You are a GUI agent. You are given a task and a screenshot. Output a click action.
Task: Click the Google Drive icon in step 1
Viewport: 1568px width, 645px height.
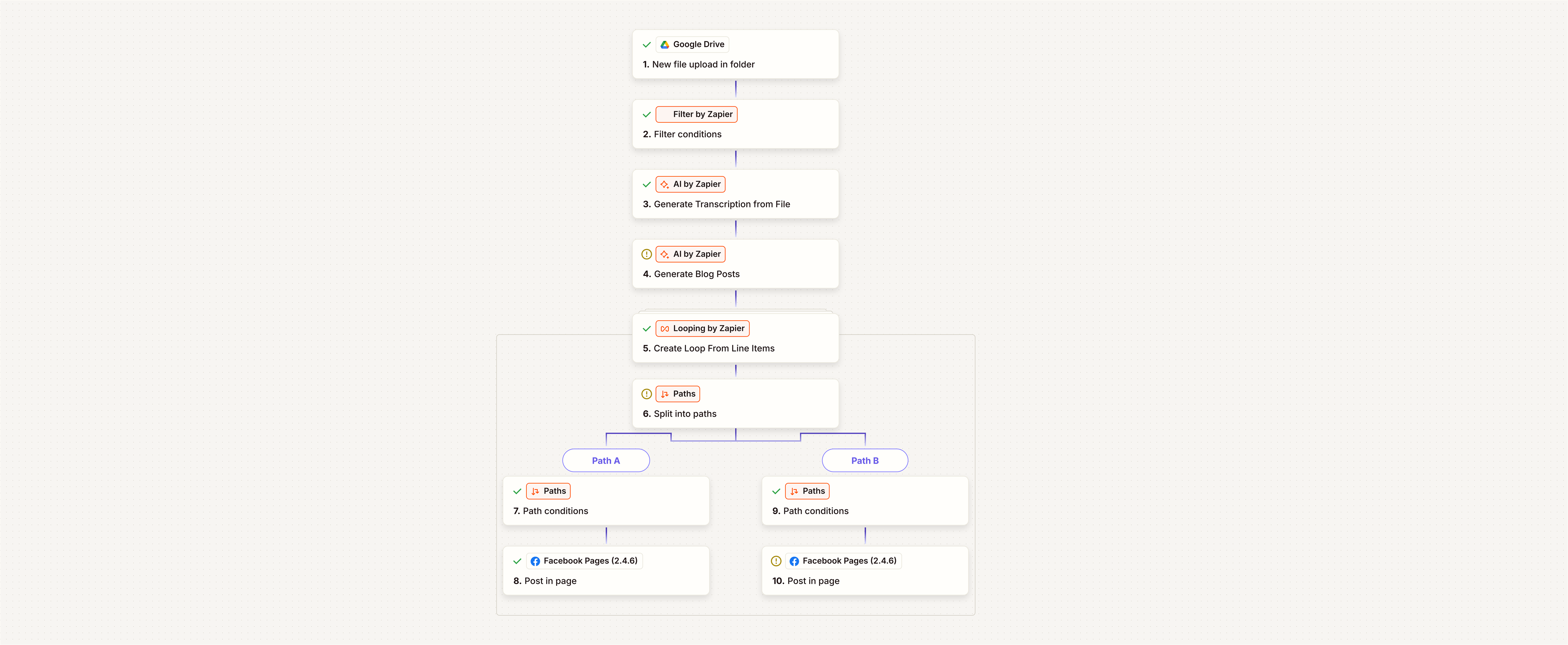tap(665, 44)
